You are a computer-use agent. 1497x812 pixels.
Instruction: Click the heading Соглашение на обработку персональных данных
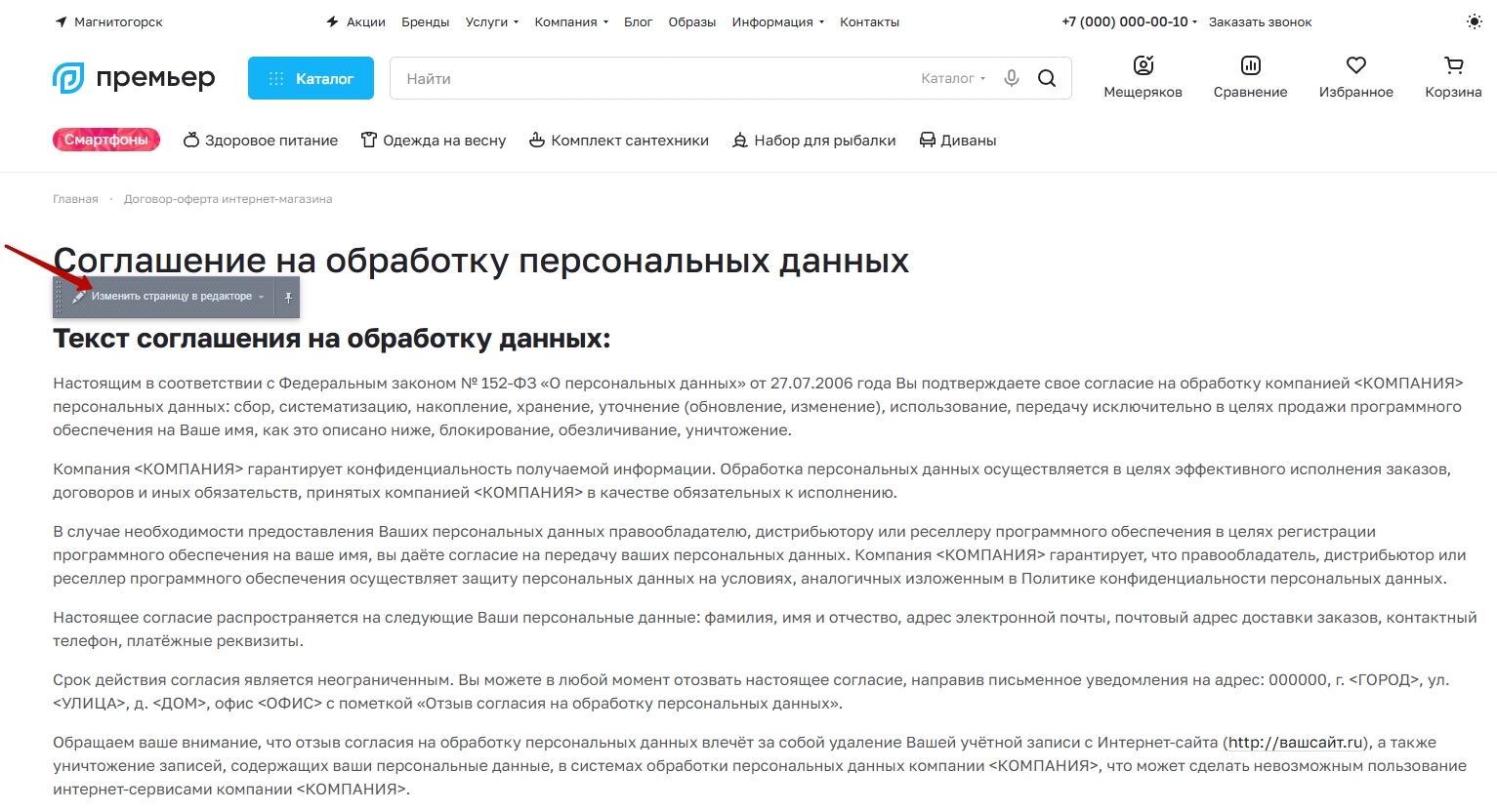481,261
